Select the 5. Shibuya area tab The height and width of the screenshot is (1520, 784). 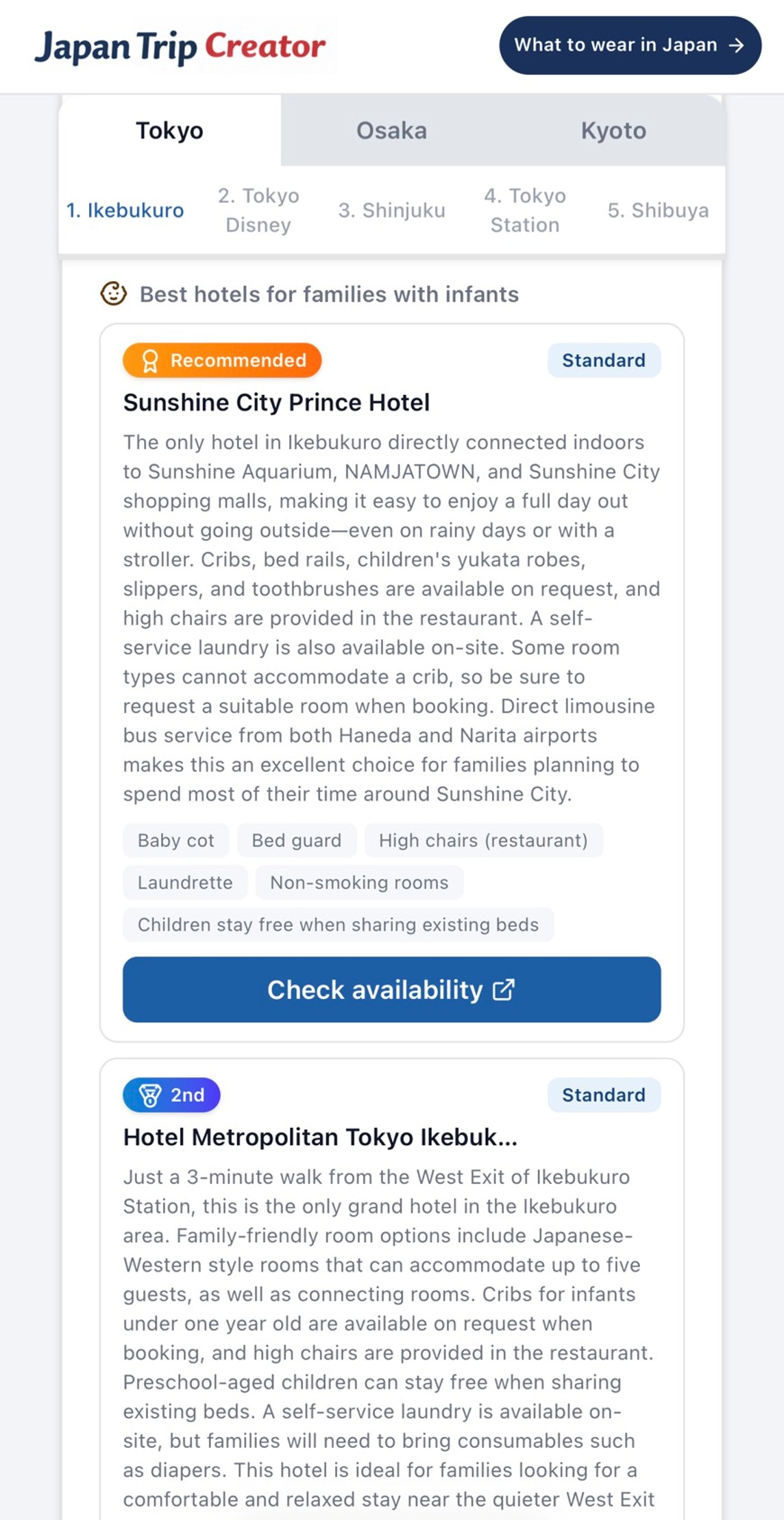click(x=658, y=210)
